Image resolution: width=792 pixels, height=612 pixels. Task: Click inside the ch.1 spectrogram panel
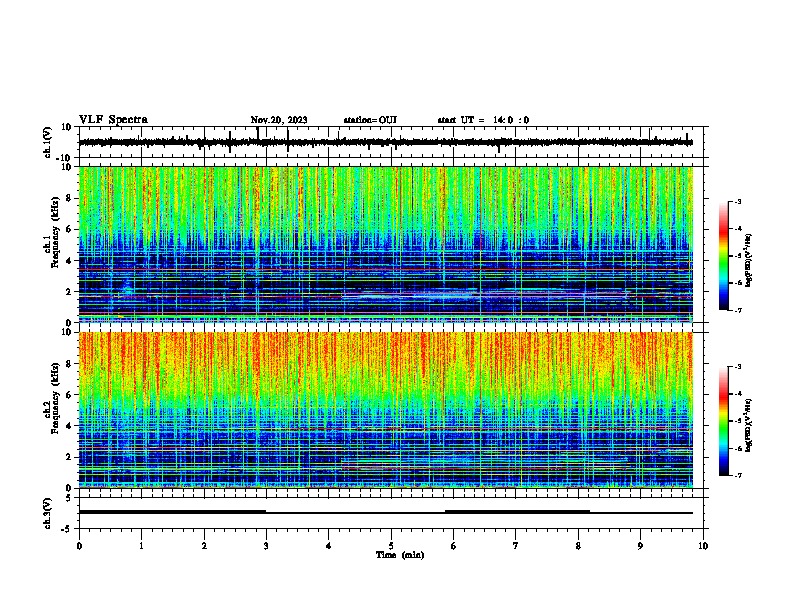click(386, 244)
